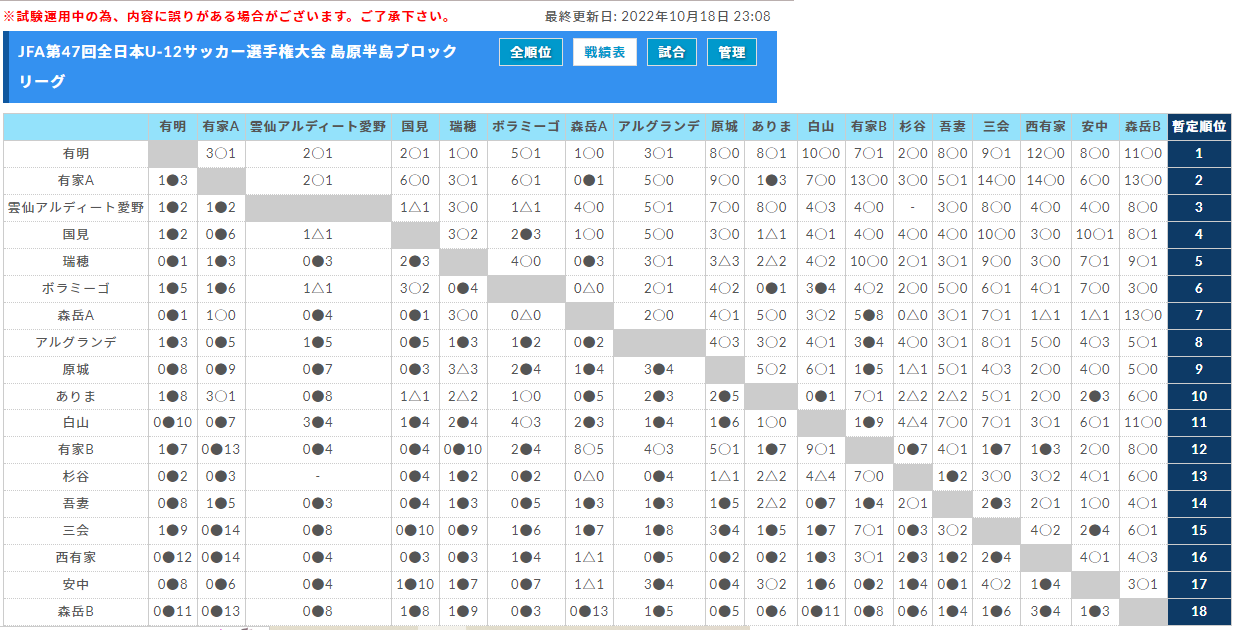Click the アルグランデ column header
The image size is (1239, 635).
659,127
